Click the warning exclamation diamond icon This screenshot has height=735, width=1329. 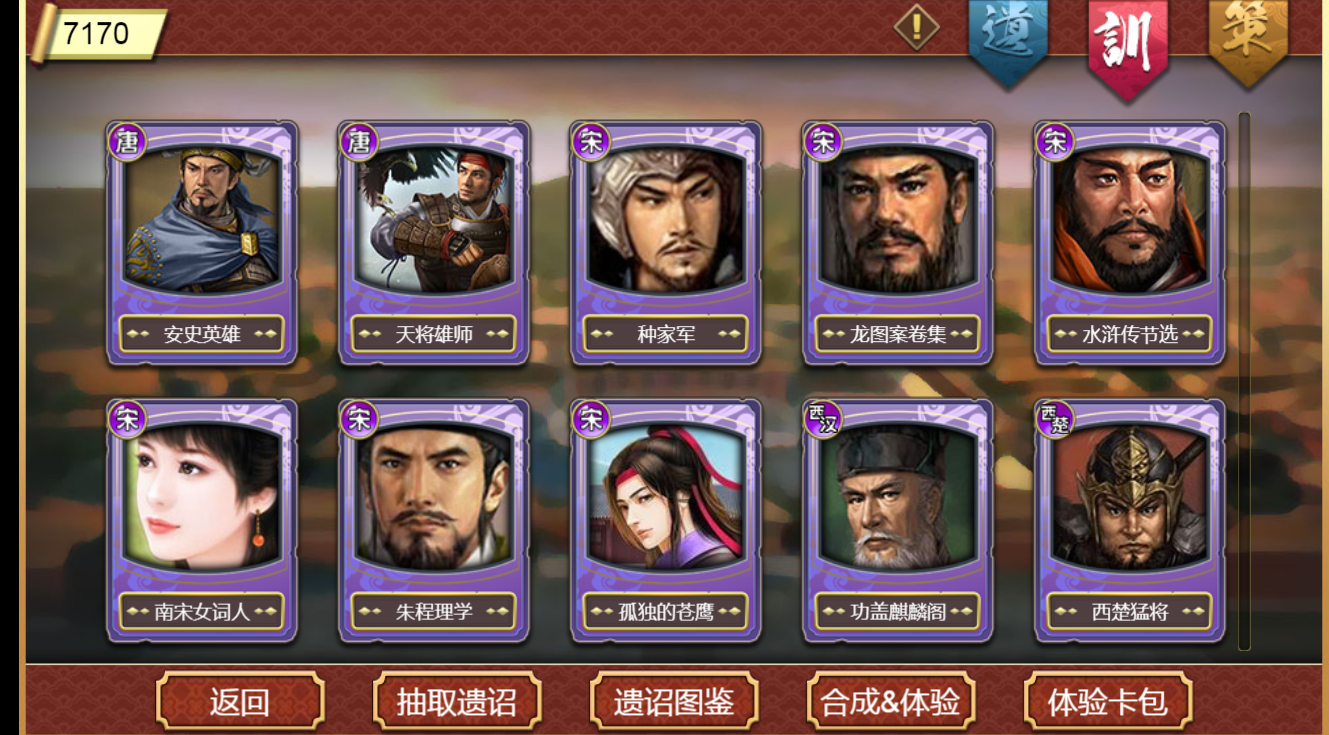pyautogui.click(x=916, y=27)
